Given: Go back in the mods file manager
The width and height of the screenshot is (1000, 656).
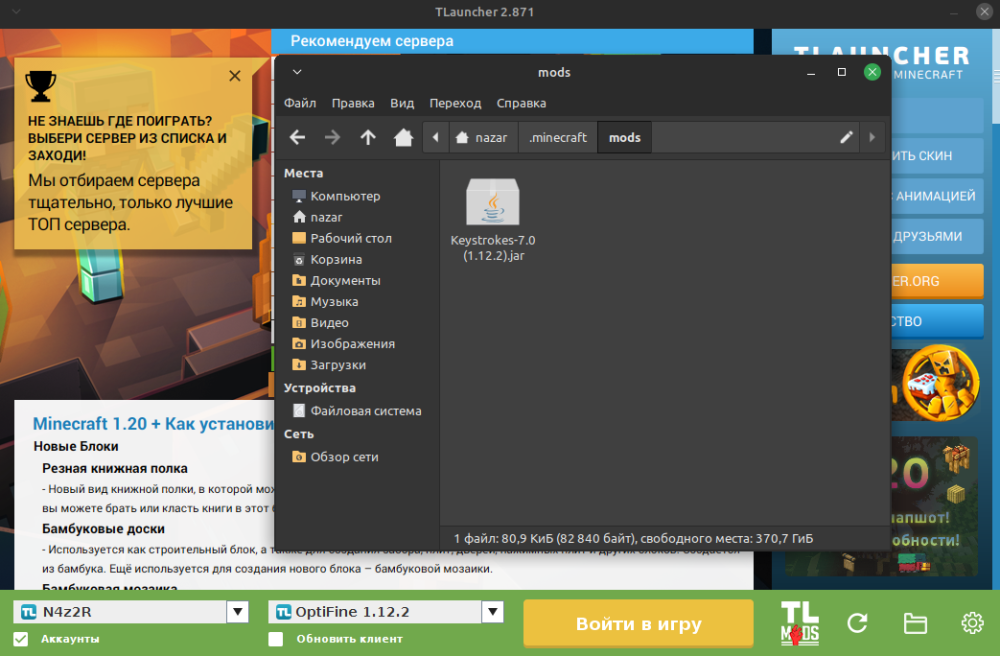Looking at the screenshot, I should 297,137.
